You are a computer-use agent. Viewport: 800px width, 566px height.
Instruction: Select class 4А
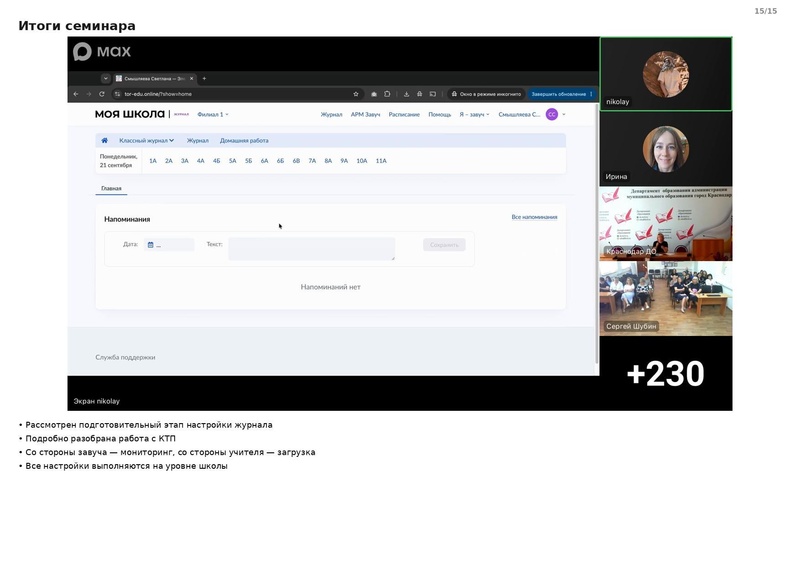(x=201, y=161)
